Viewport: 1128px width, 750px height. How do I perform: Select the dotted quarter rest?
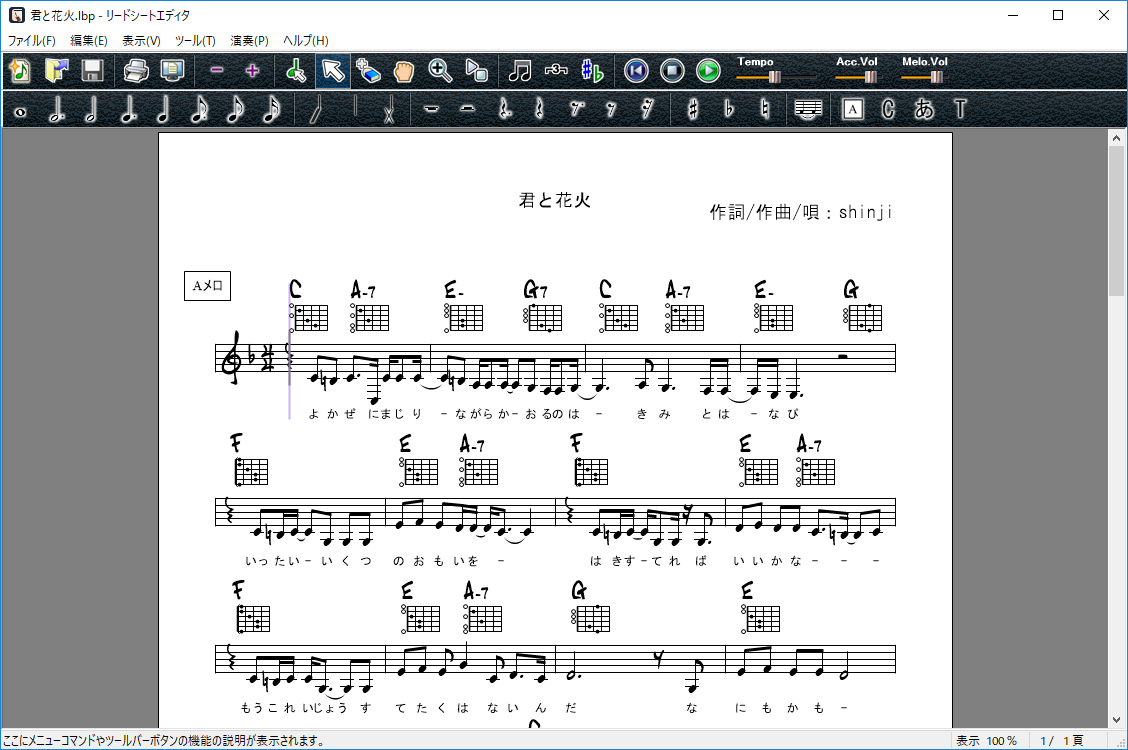(x=504, y=110)
